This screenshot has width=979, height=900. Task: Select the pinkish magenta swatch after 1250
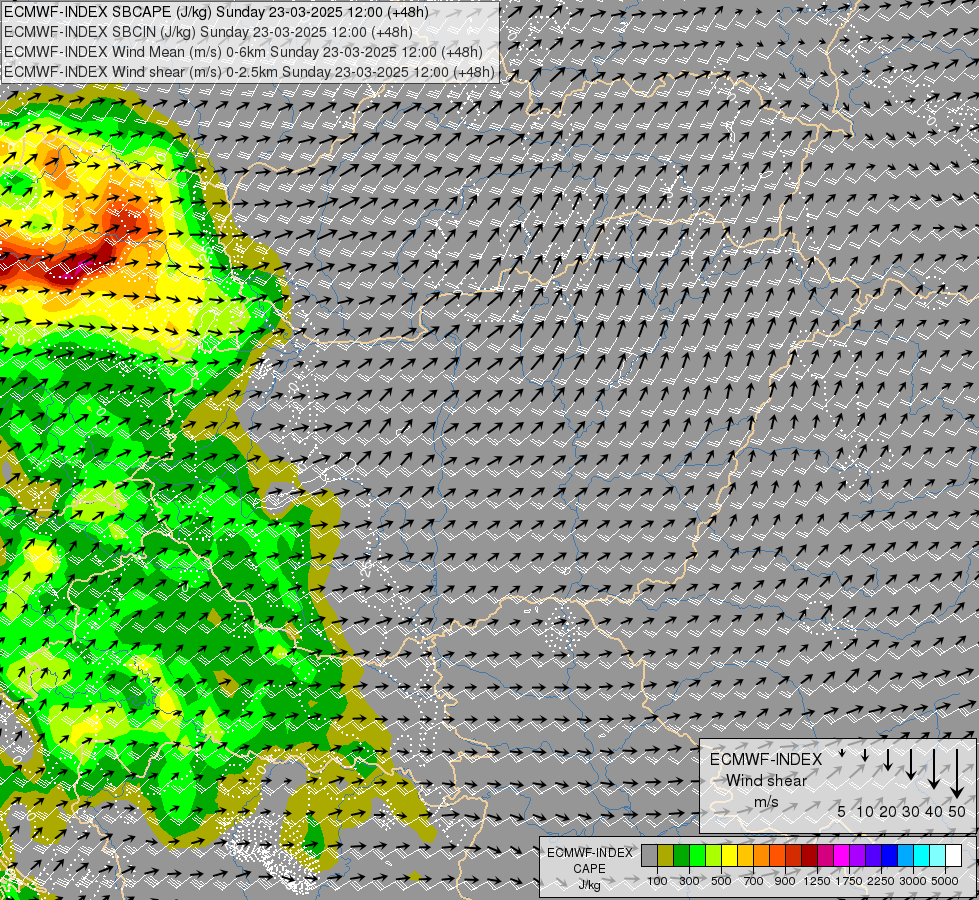[825, 855]
